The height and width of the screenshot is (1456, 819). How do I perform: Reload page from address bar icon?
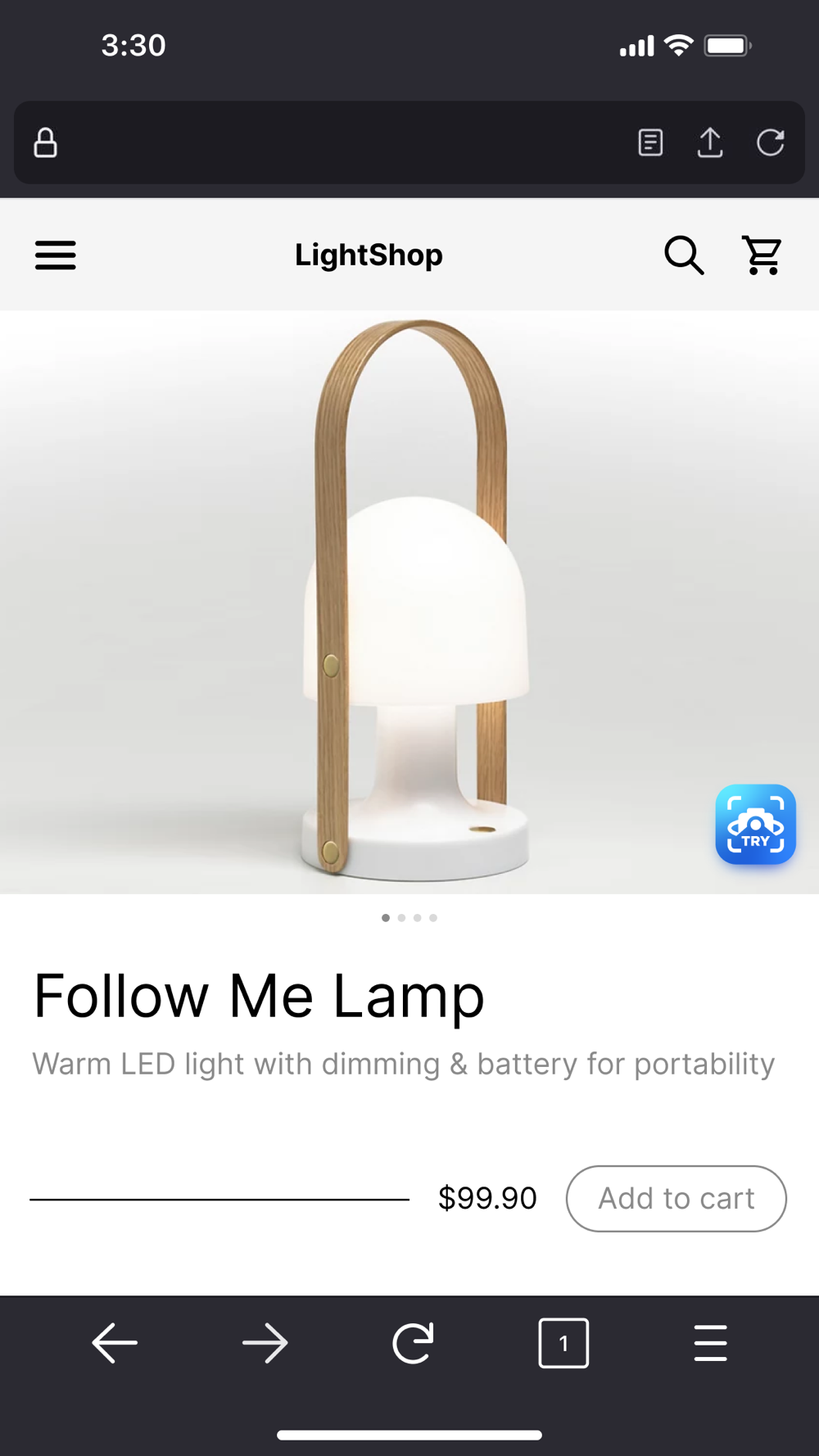click(770, 142)
